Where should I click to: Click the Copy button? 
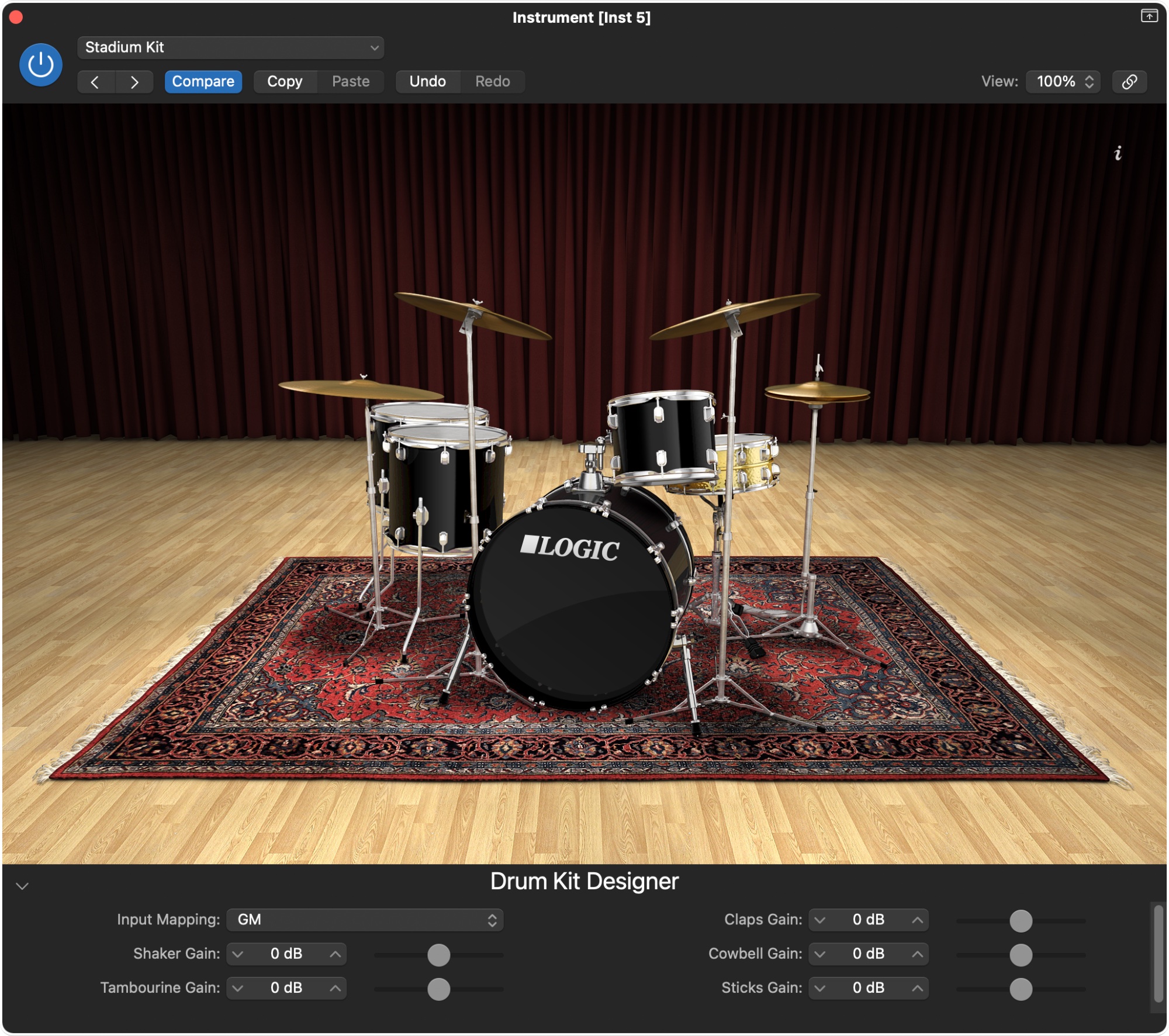point(285,81)
